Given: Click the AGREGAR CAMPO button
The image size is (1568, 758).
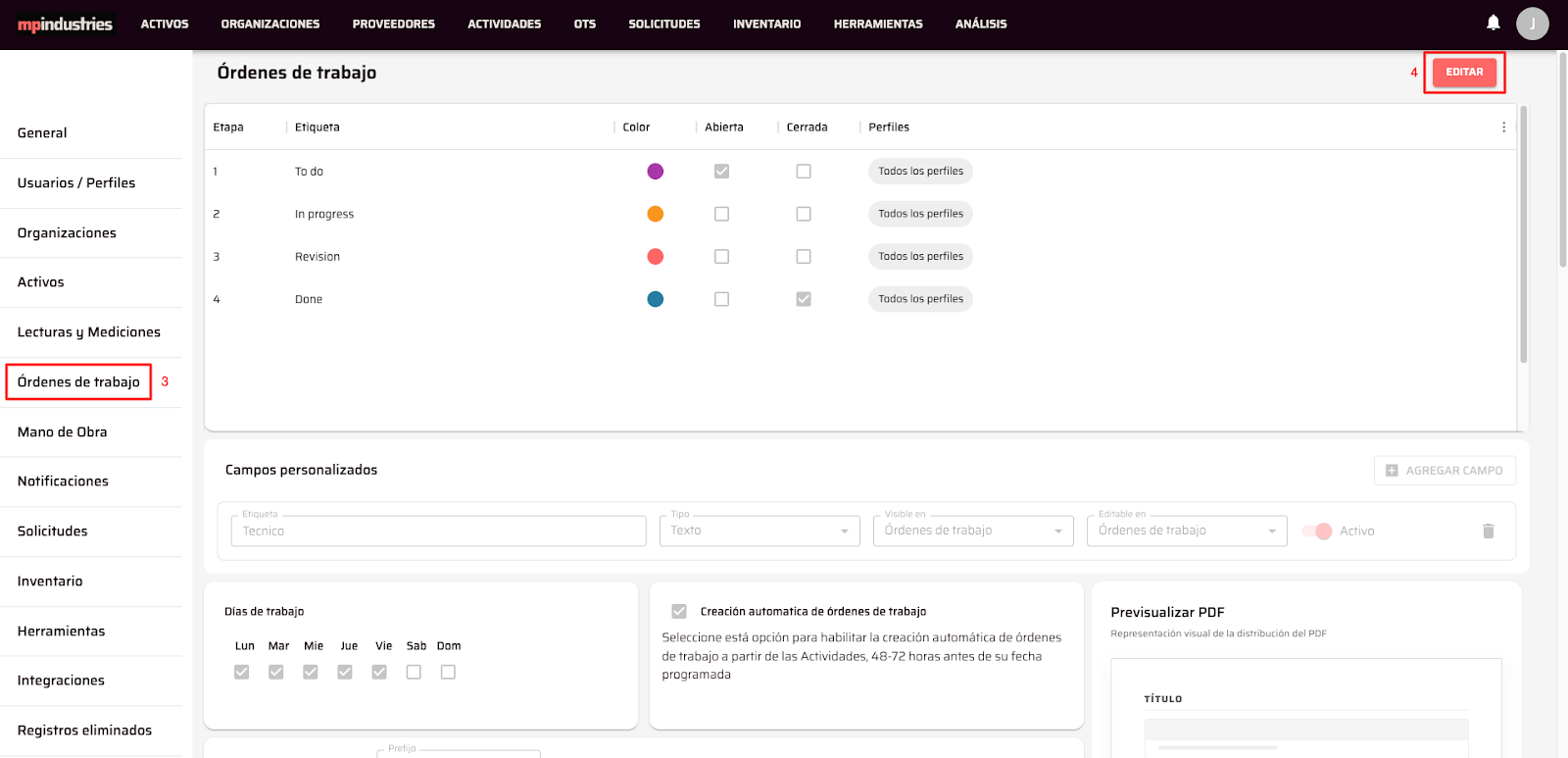Looking at the screenshot, I should tap(1444, 471).
